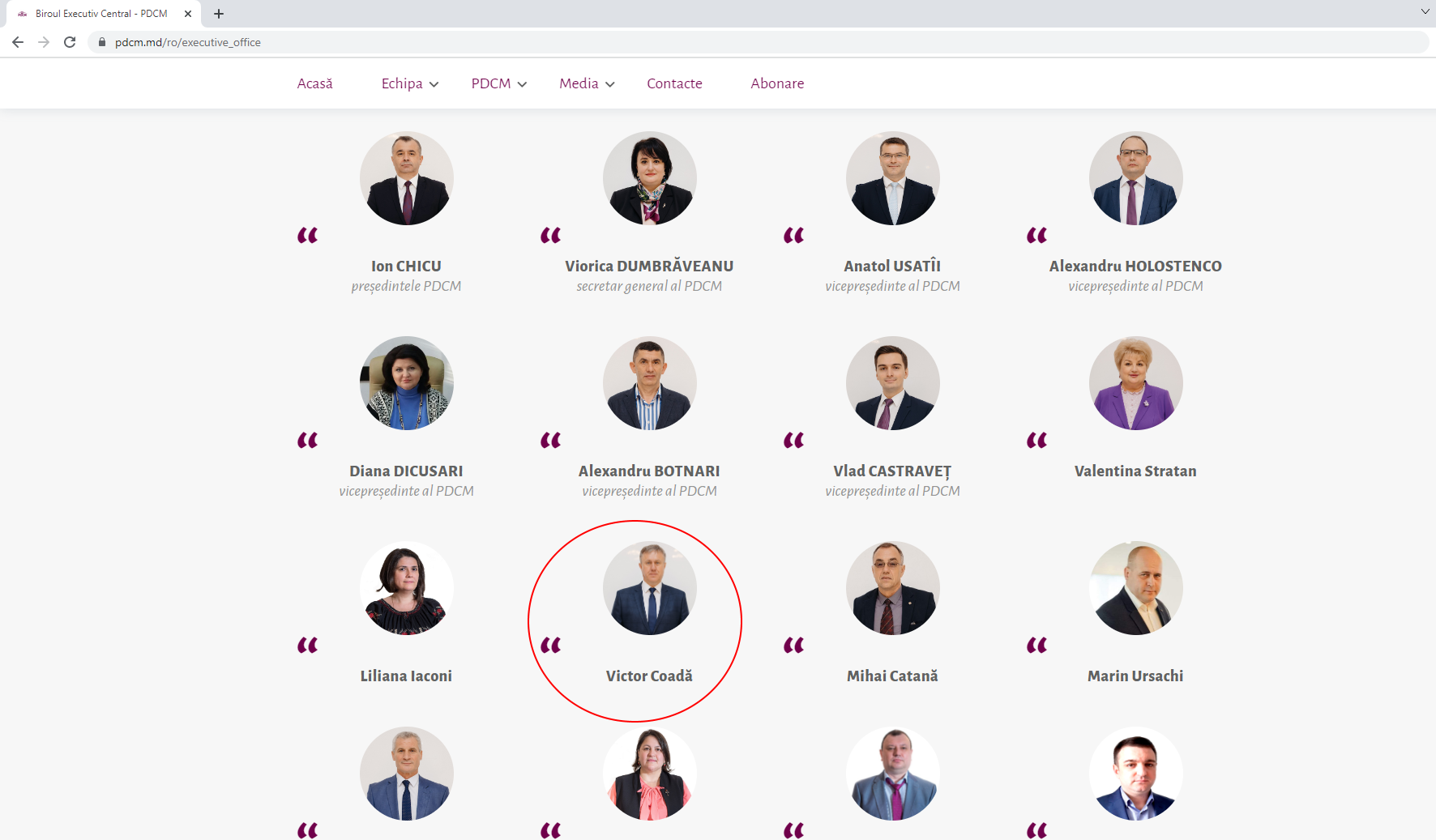1436x840 pixels.
Task: Expand the Media dropdown menu
Action: [x=587, y=83]
